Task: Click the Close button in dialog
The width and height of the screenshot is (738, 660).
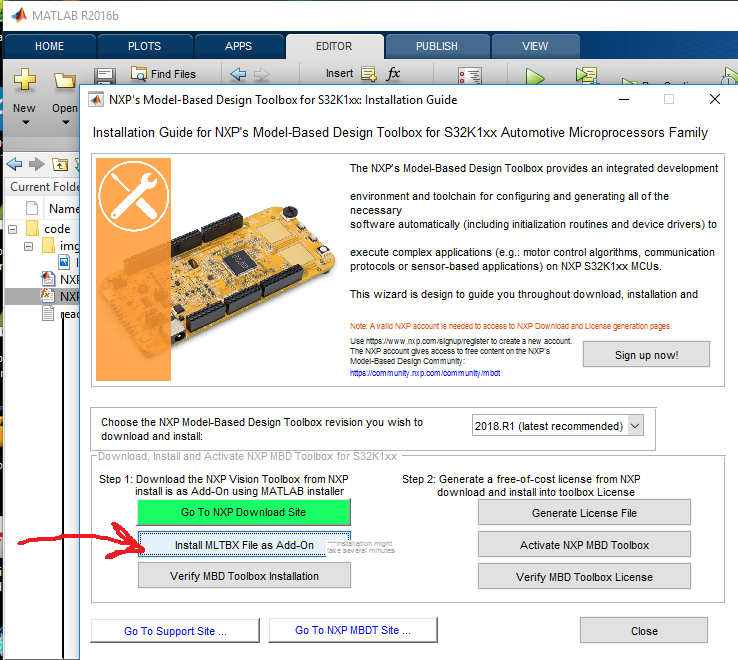Action: pos(644,630)
